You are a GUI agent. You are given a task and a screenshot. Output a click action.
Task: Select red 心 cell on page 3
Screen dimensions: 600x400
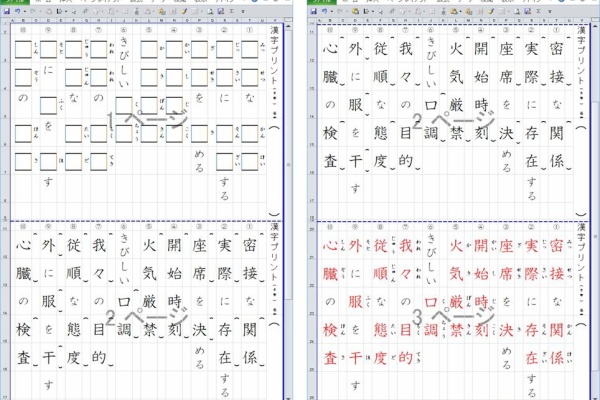330,245
